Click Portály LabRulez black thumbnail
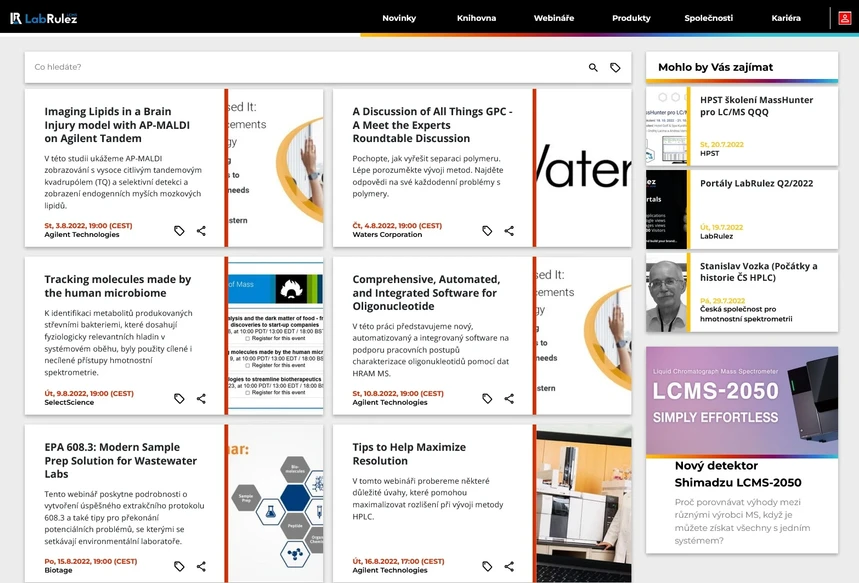Image resolution: width=859 pixels, height=583 pixels. pyautogui.click(x=666, y=209)
